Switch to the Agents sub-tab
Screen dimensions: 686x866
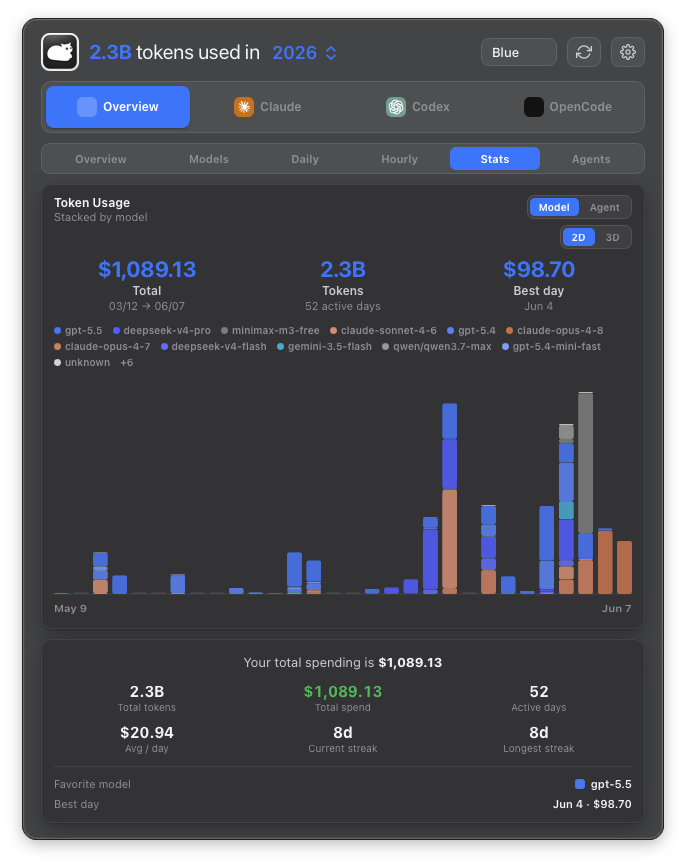coord(591,159)
